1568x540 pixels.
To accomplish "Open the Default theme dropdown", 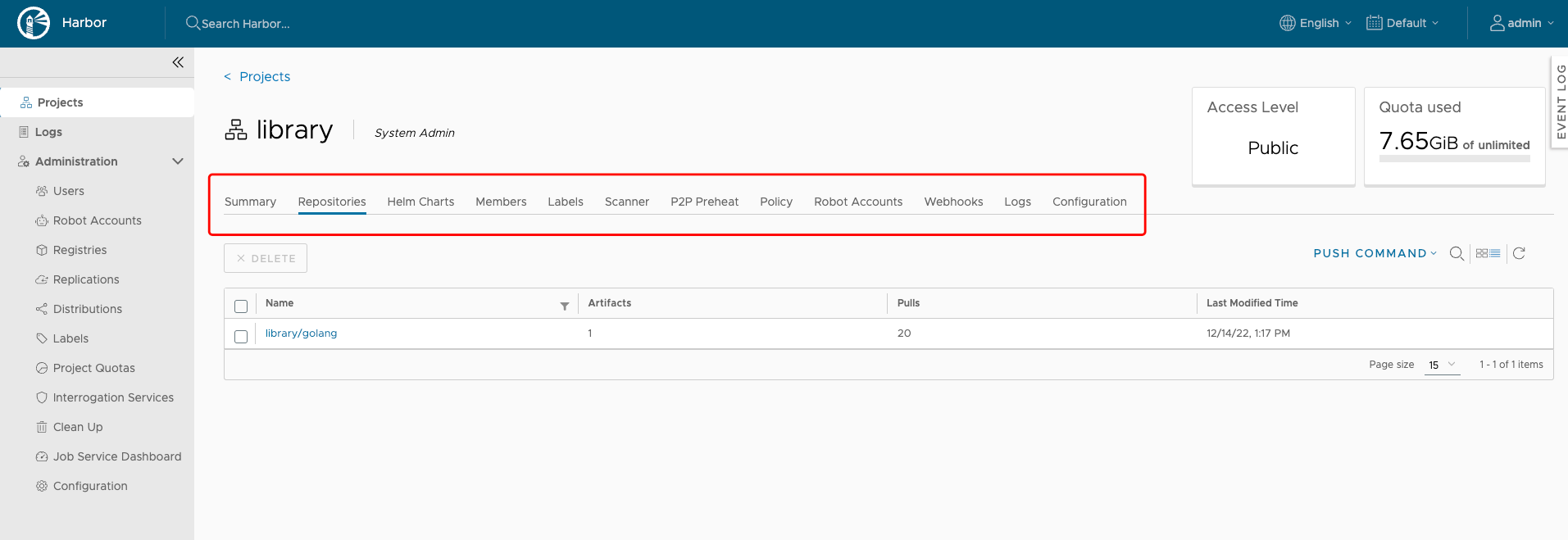I will [1402, 23].
